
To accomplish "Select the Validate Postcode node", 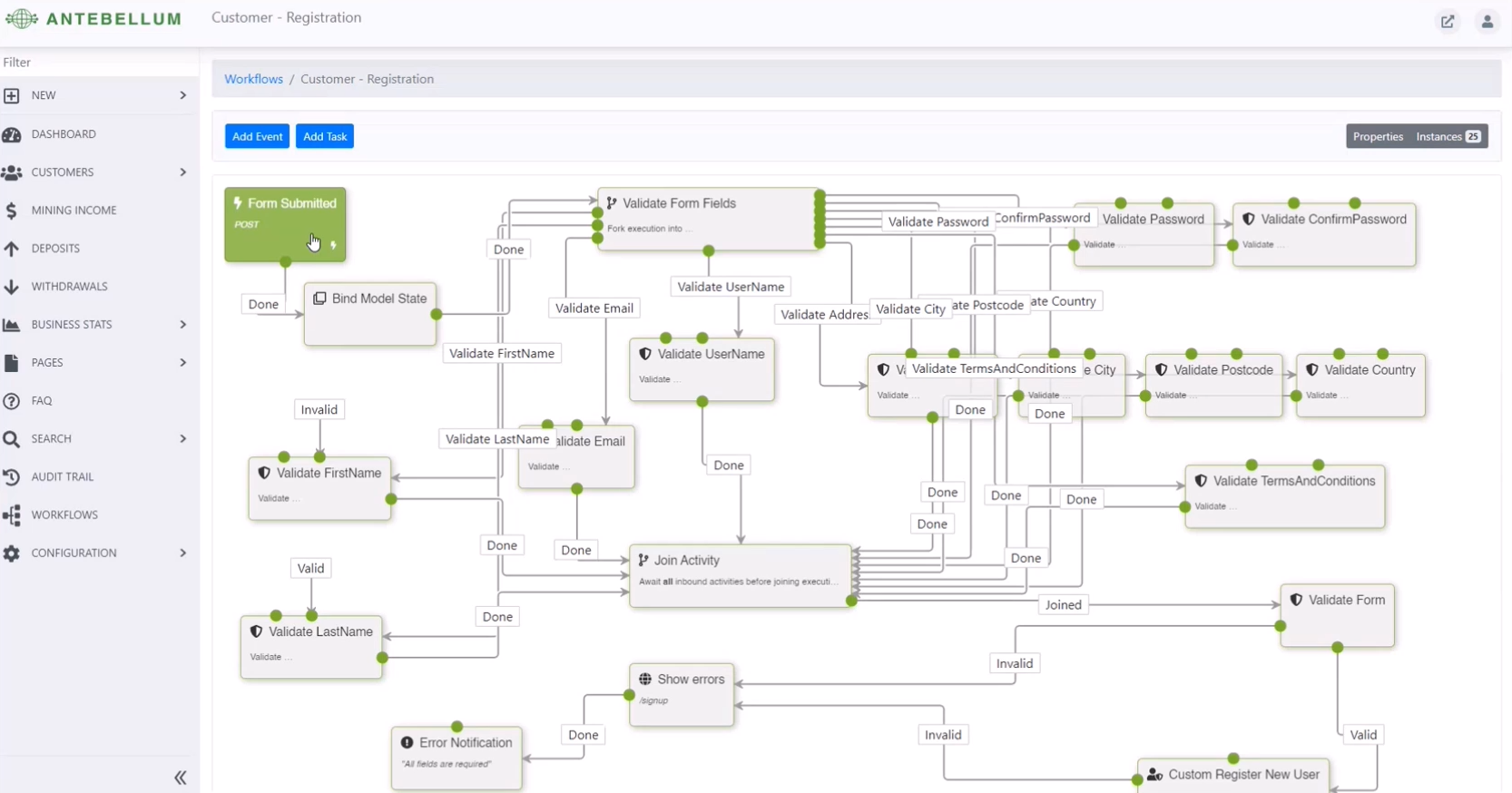I will point(1214,386).
